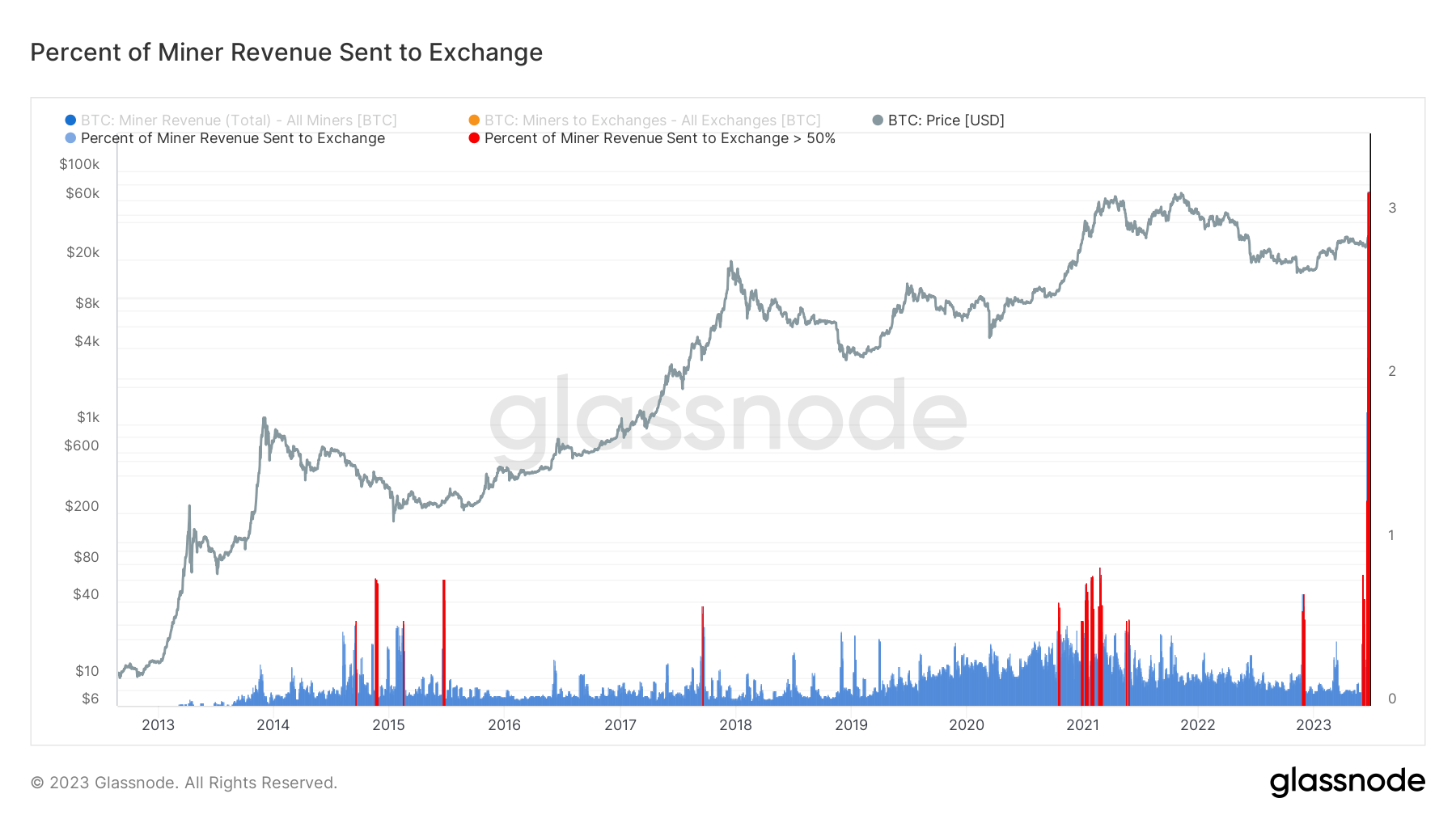Toggle the BTC: Price [USD] legend entry
The image size is (1456, 819).
938,120
